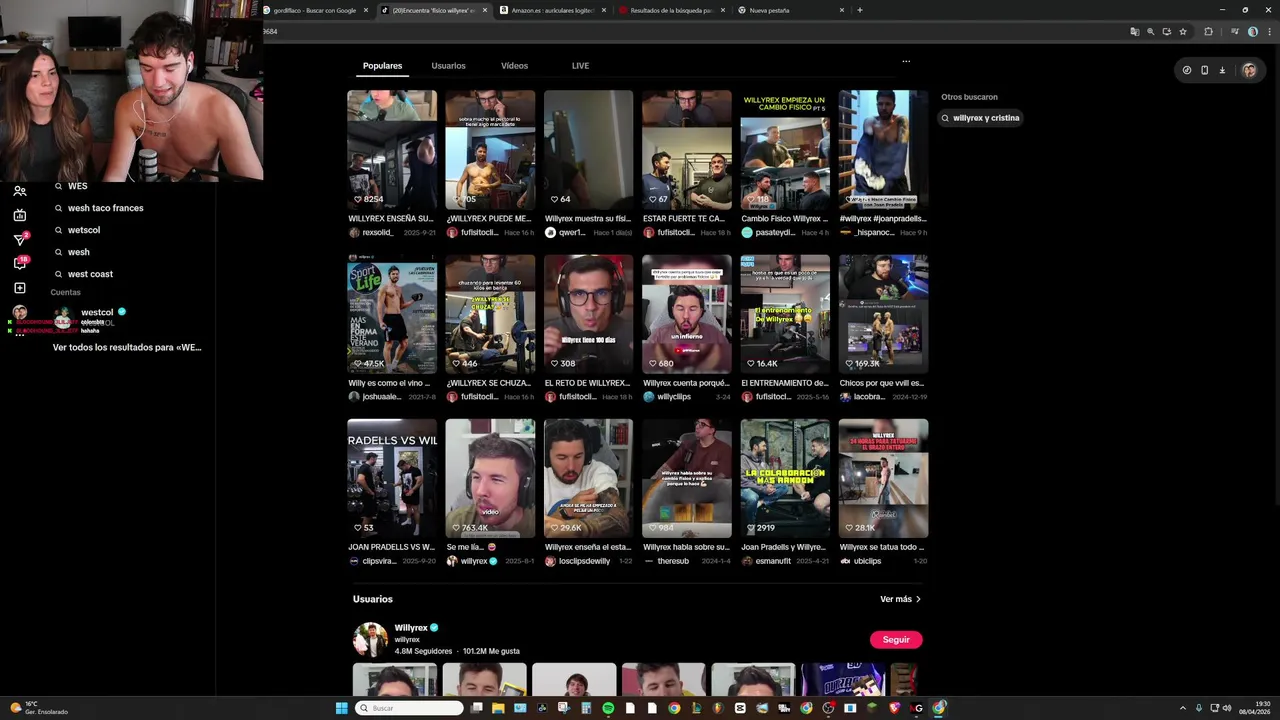Click 'Ver todos los resultados para «WE...'
The height and width of the screenshot is (720, 1280).
click(127, 348)
